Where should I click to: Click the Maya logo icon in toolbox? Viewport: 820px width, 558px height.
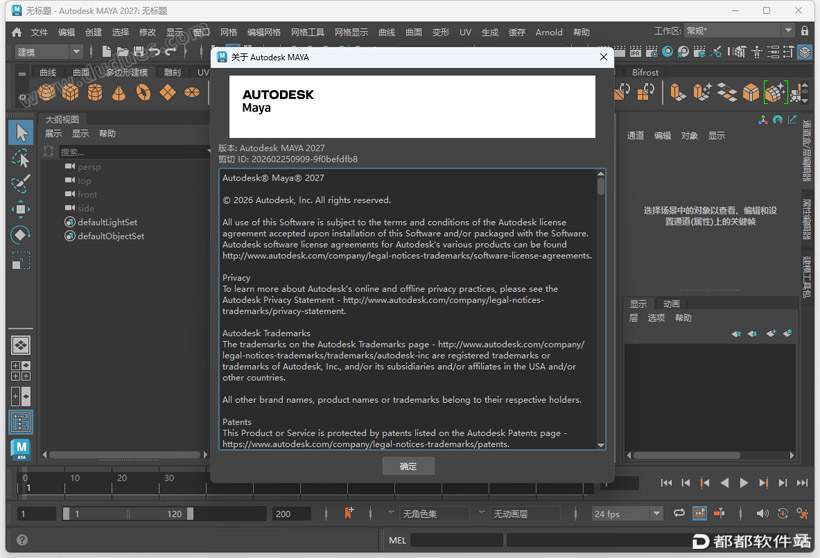point(21,449)
